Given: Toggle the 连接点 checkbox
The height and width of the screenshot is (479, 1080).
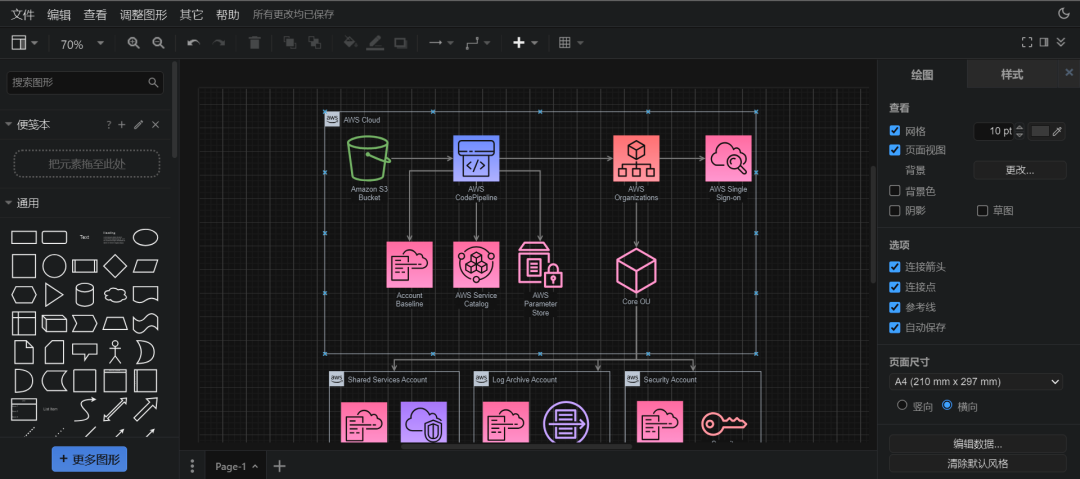Looking at the screenshot, I should [895, 287].
